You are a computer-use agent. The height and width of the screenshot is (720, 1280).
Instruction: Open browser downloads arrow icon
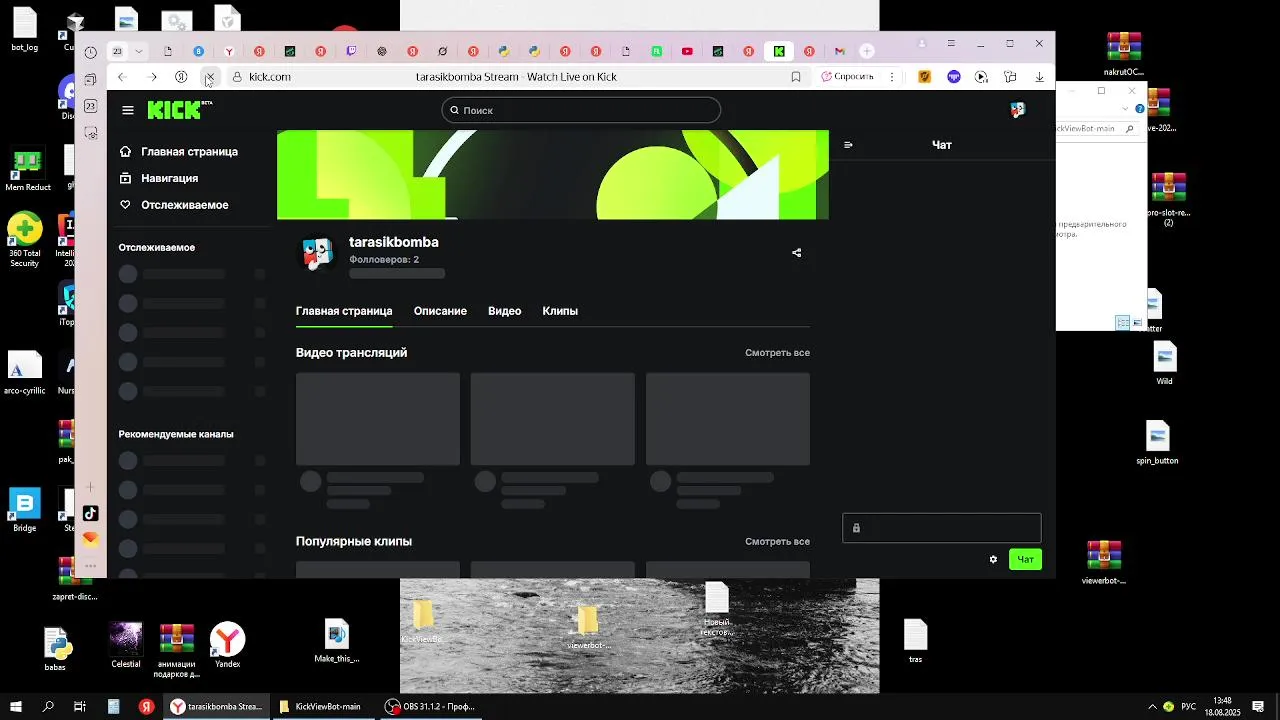[1040, 77]
